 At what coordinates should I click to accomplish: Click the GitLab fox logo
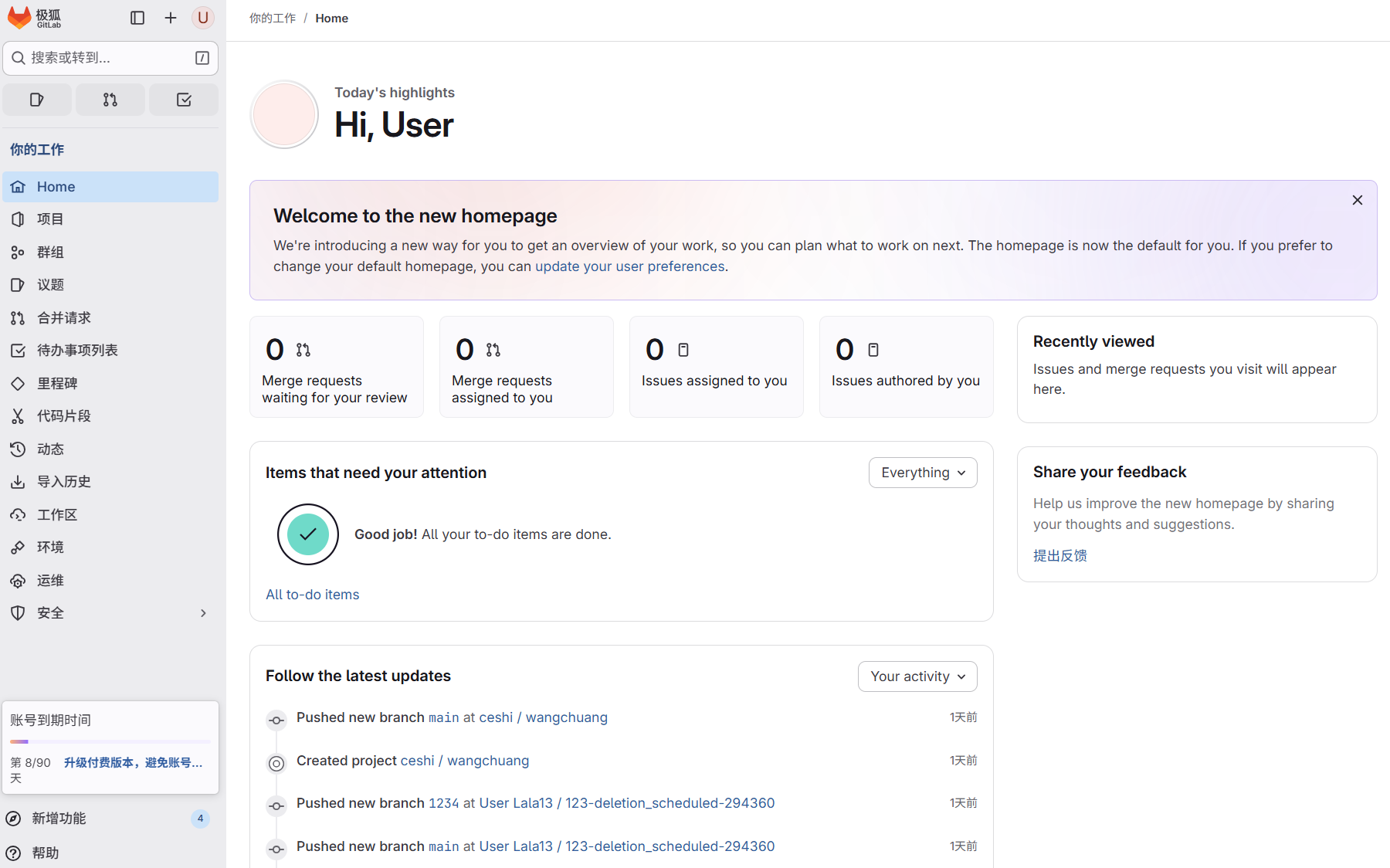(x=19, y=18)
